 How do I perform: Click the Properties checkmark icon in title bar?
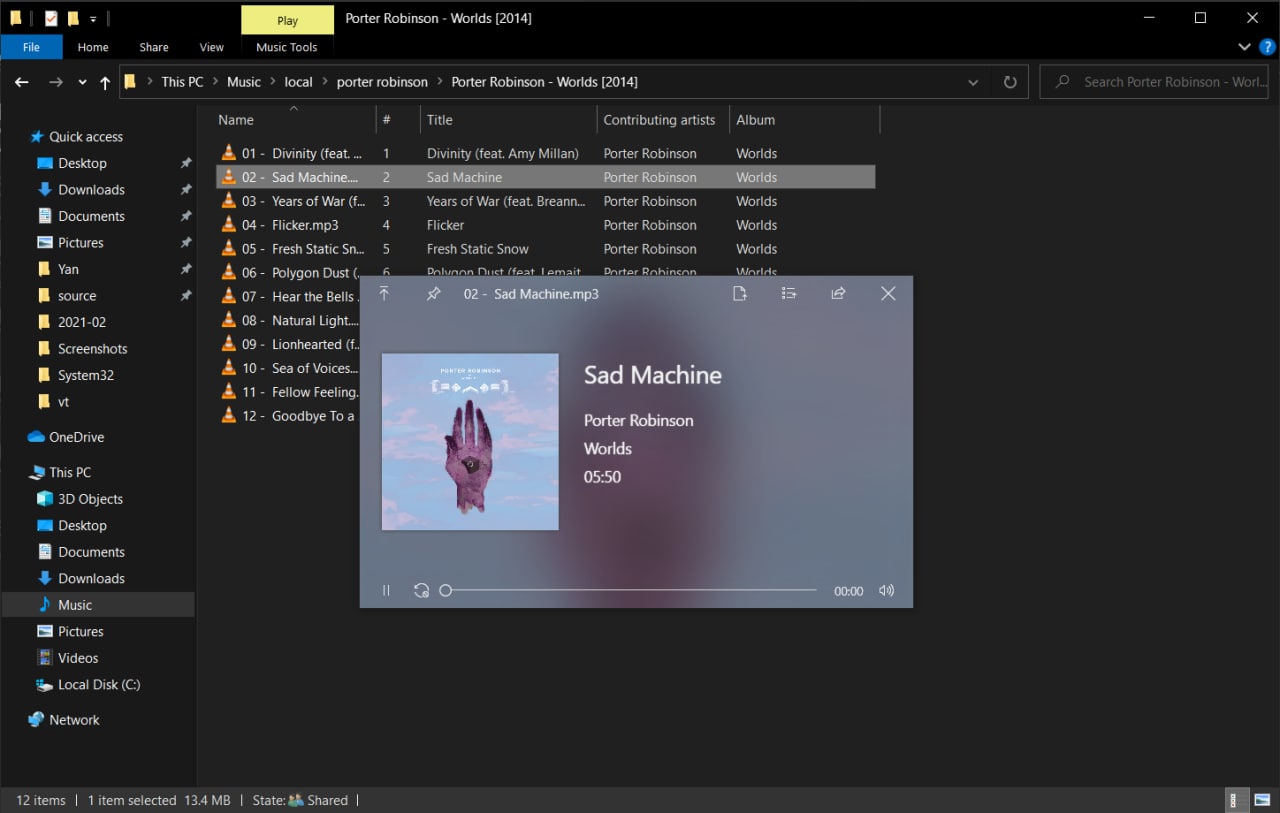51,18
